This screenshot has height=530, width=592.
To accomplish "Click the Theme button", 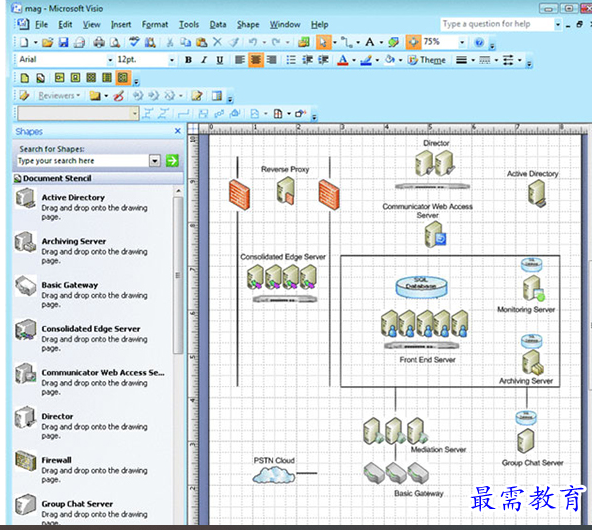I will click(427, 60).
